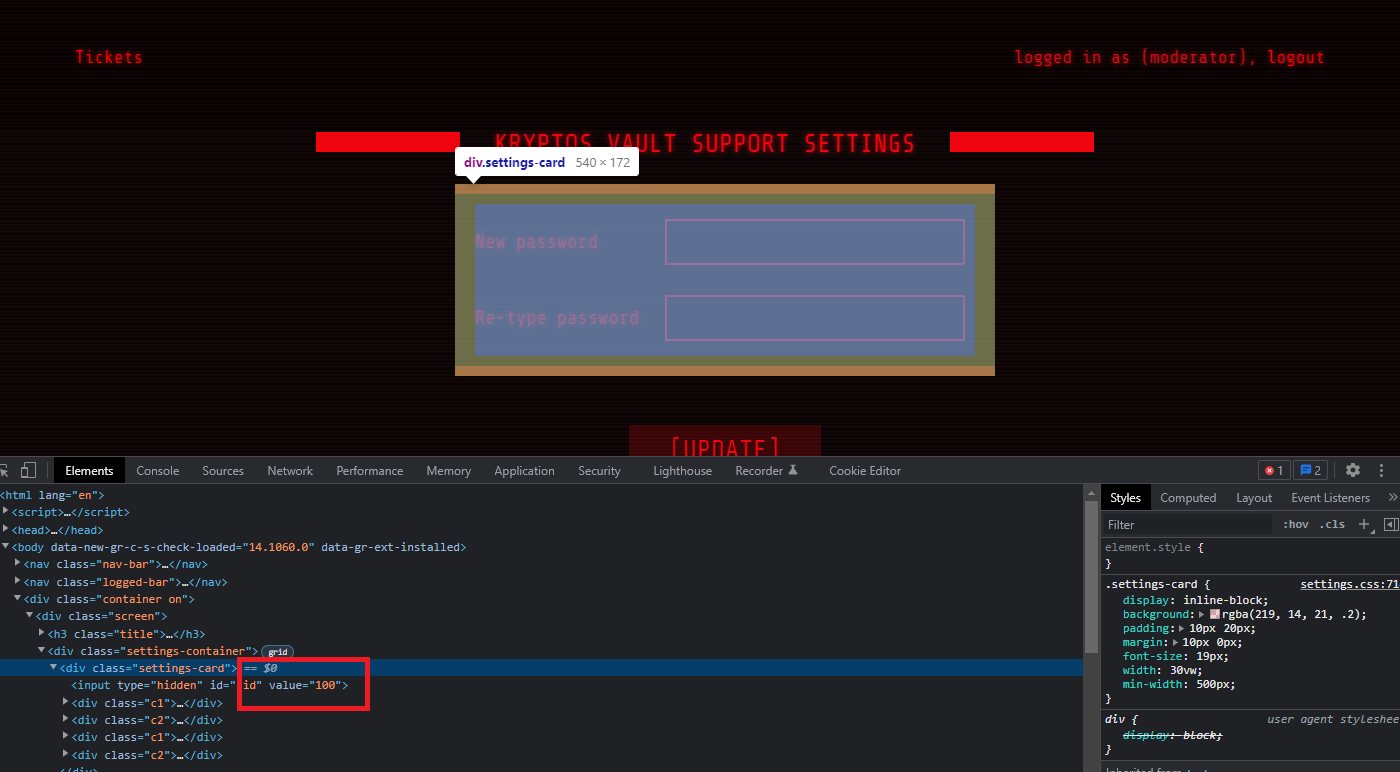Add new style rule with plus icon
The height and width of the screenshot is (772, 1400).
pyautogui.click(x=1365, y=524)
